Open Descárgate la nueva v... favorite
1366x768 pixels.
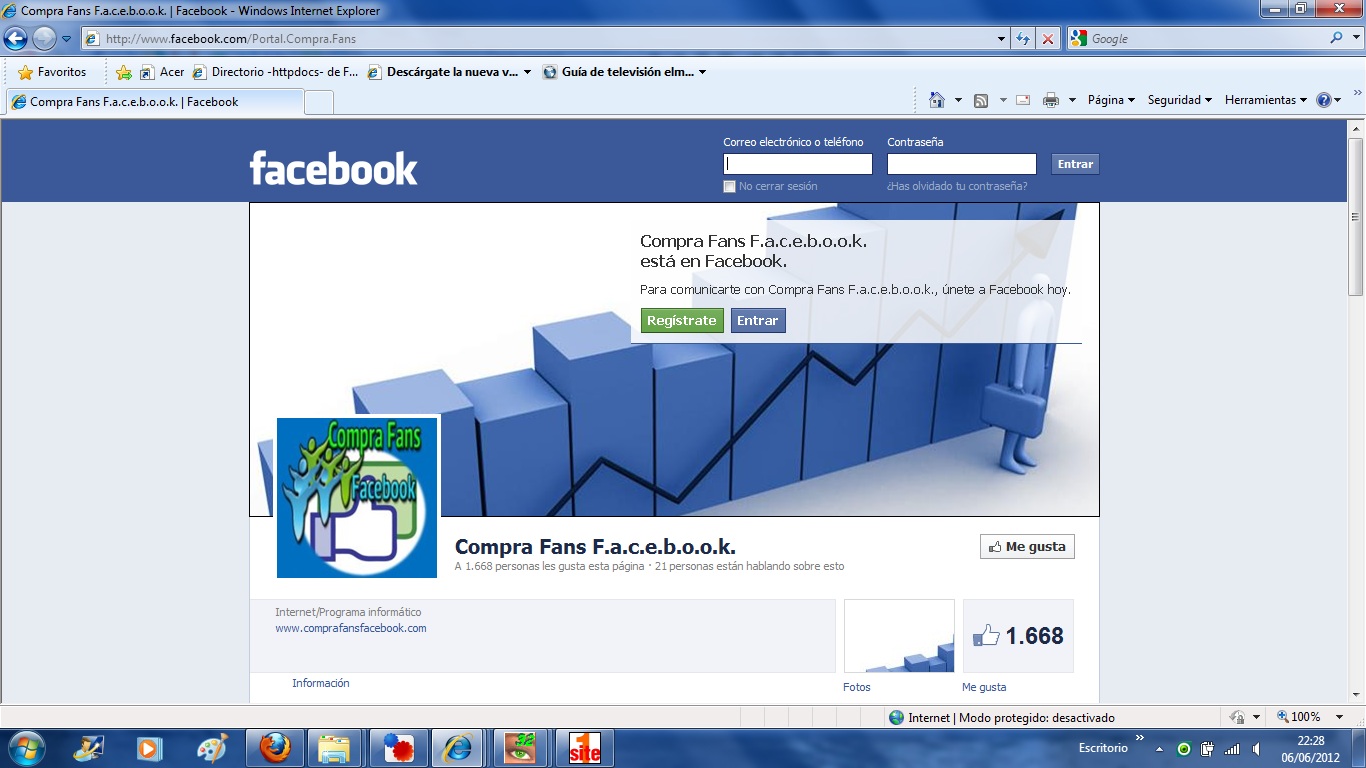coord(450,72)
